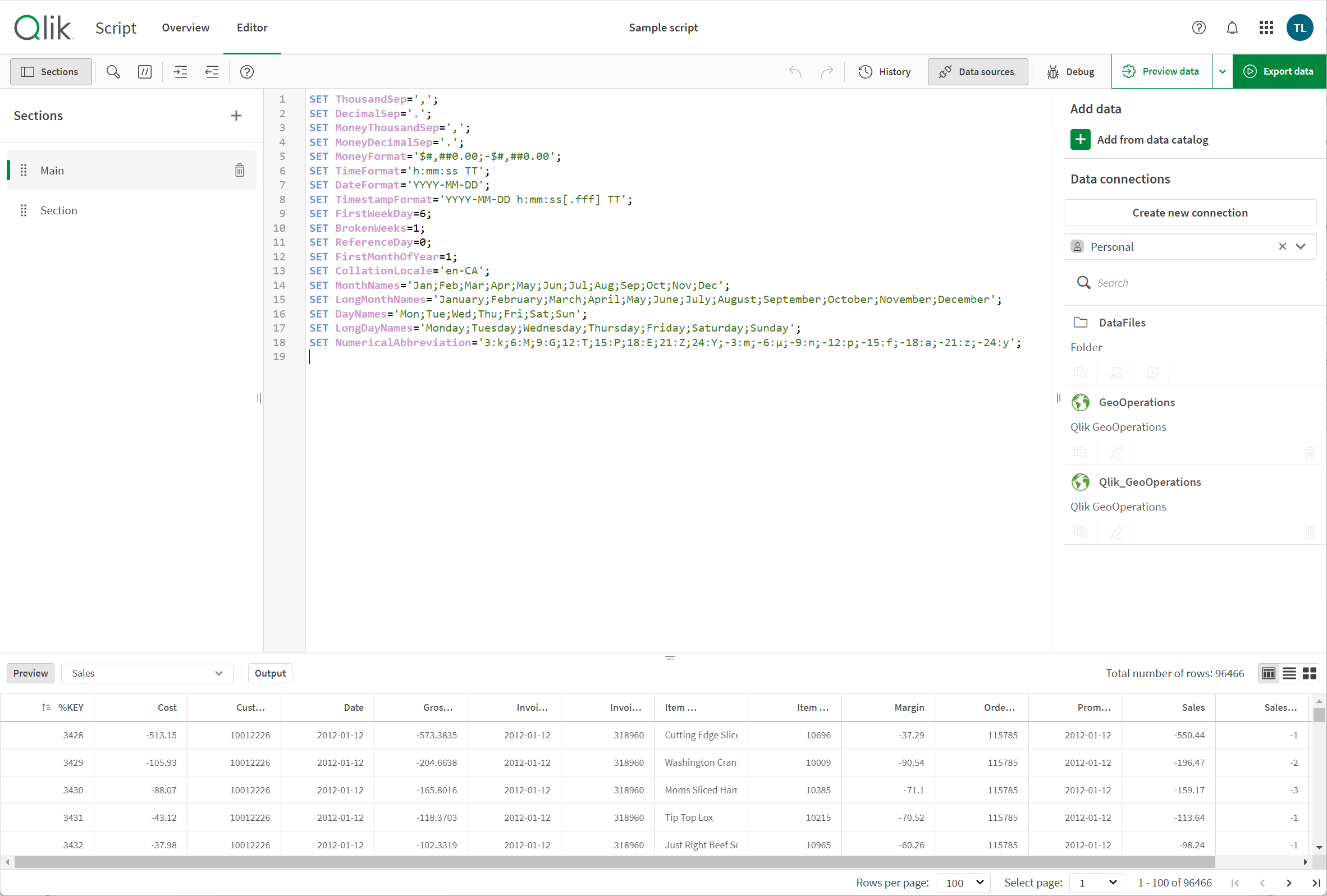
Task: Click the Overview tab in top navigation
Action: click(185, 27)
